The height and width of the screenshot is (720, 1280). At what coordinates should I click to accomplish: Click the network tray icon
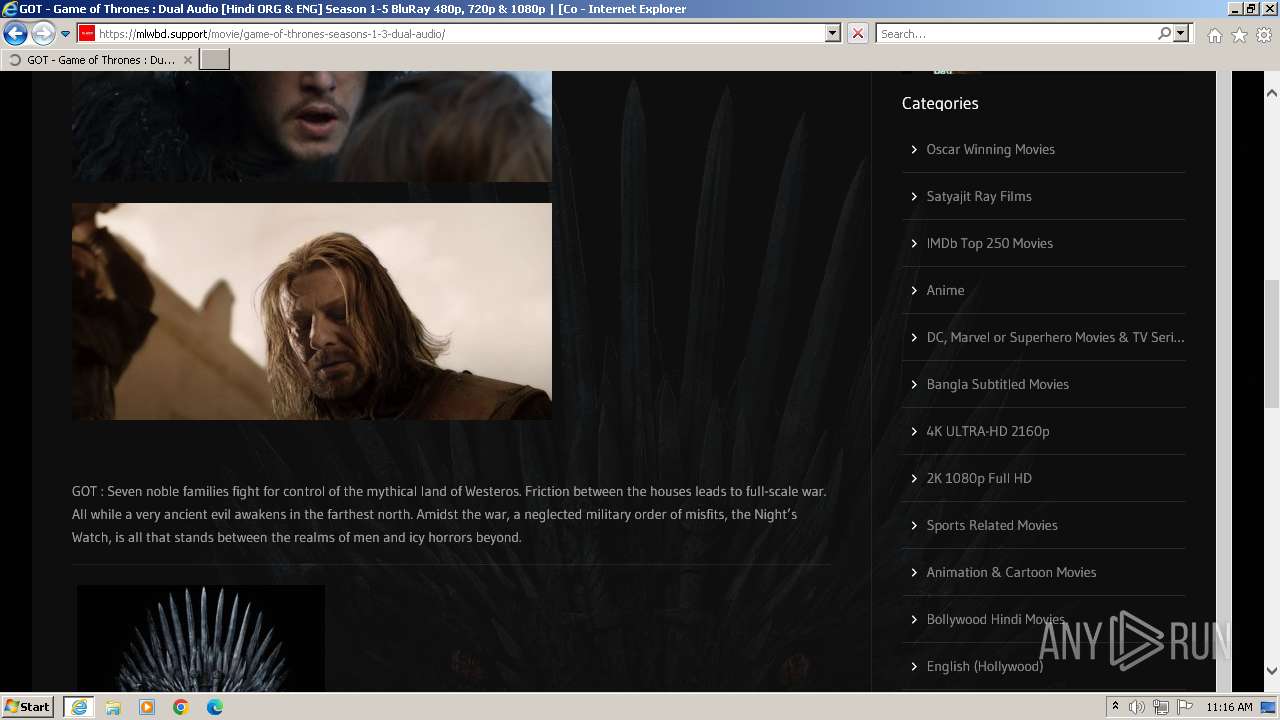coord(1161,707)
